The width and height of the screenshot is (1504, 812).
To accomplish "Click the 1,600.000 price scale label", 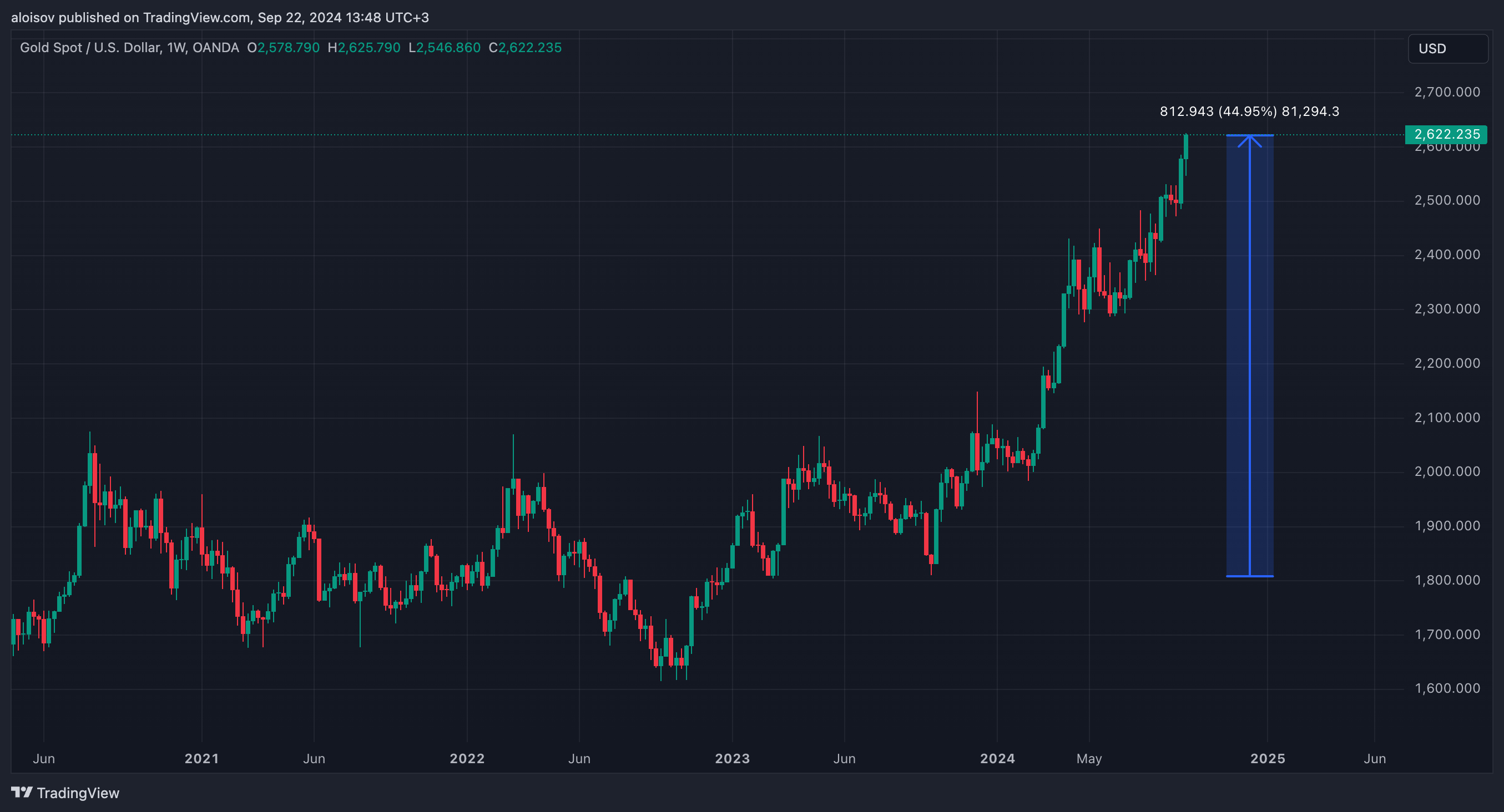I will coord(1447,688).
